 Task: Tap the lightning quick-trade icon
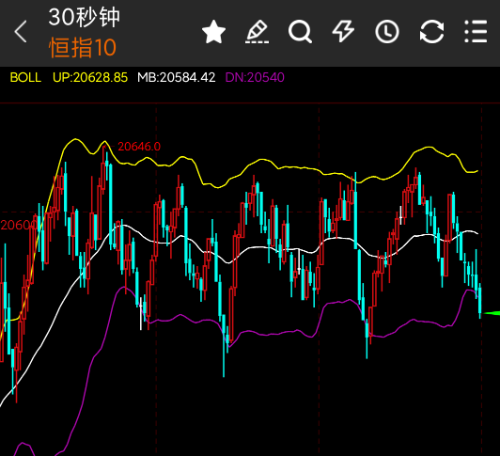click(x=343, y=31)
